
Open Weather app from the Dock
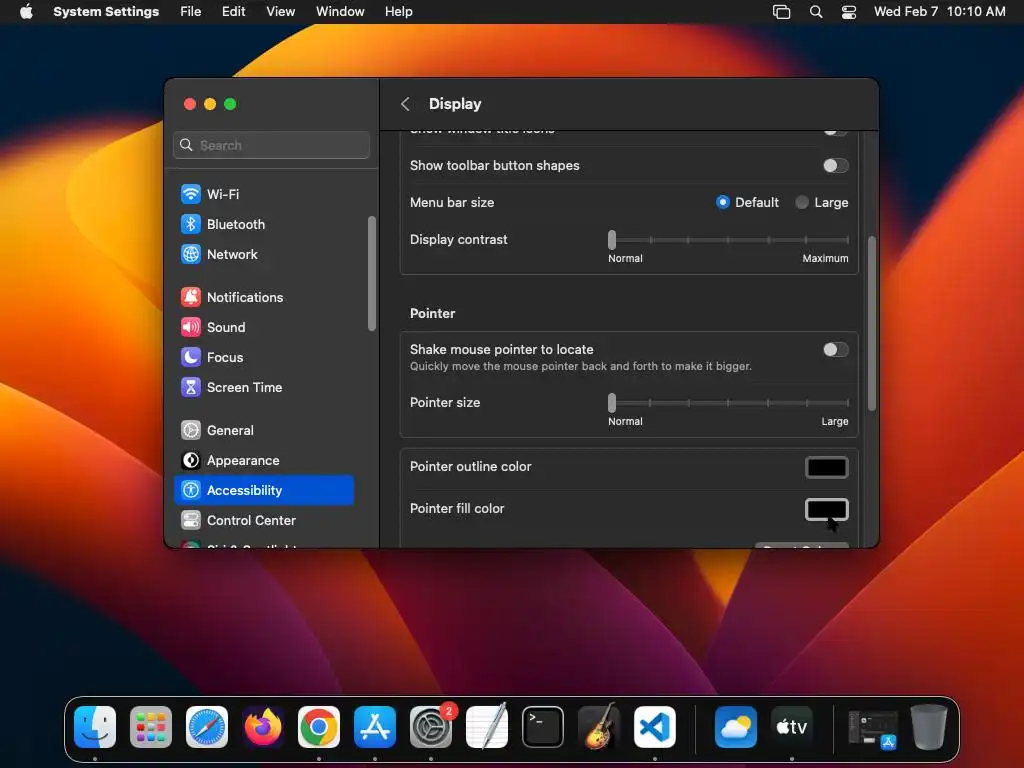(736, 727)
